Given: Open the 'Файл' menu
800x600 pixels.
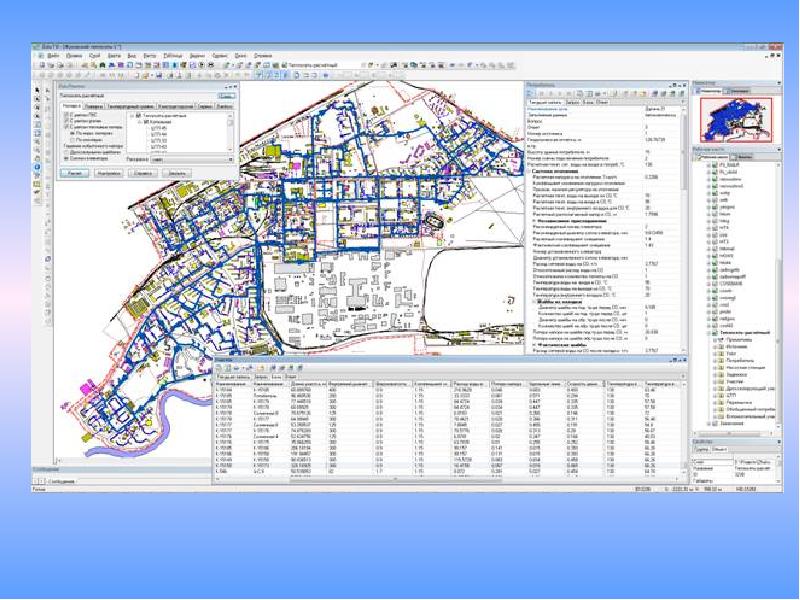Looking at the screenshot, I should [x=52, y=55].
